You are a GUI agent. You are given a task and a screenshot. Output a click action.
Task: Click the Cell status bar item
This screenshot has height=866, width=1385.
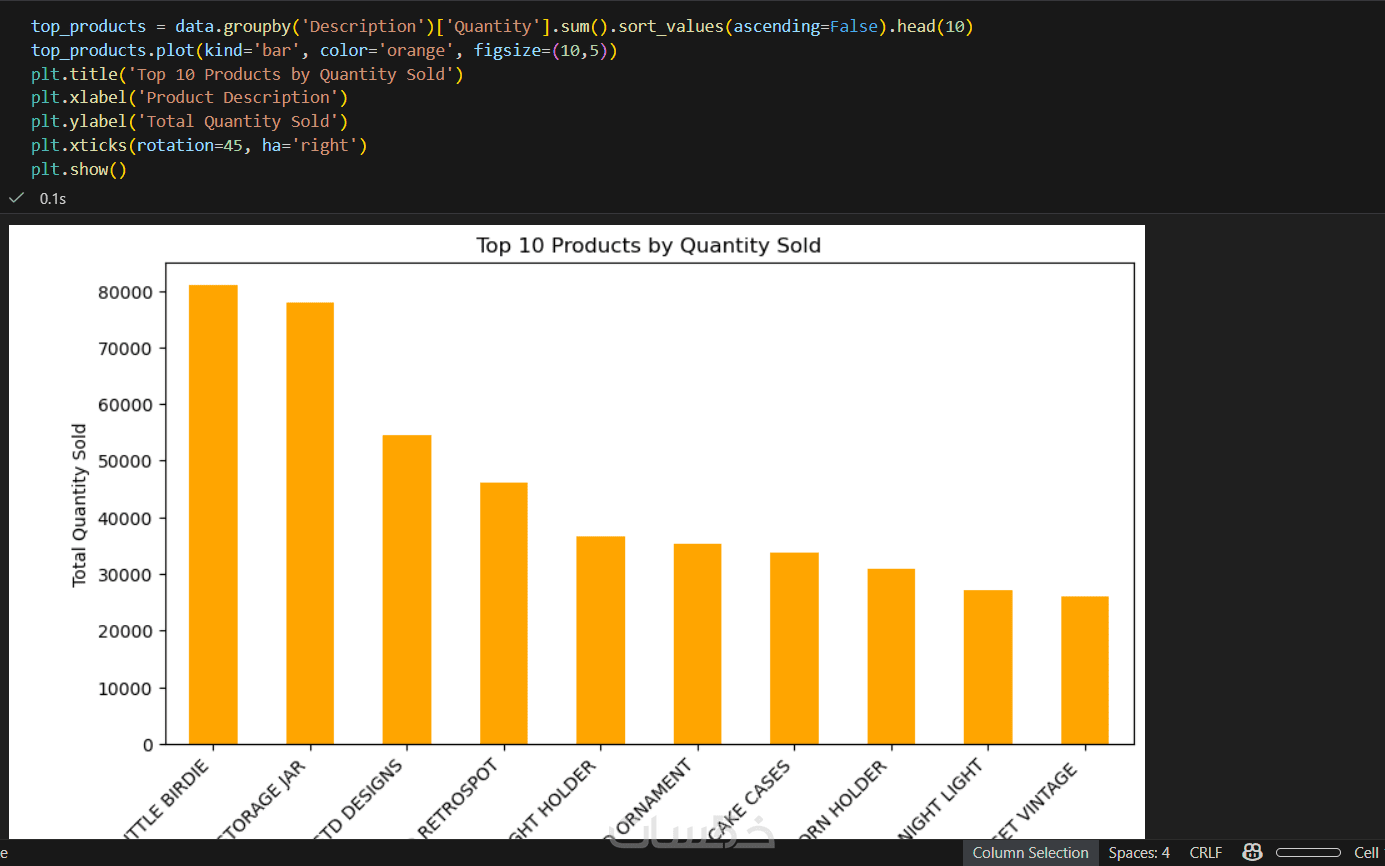pyautogui.click(x=1366, y=852)
